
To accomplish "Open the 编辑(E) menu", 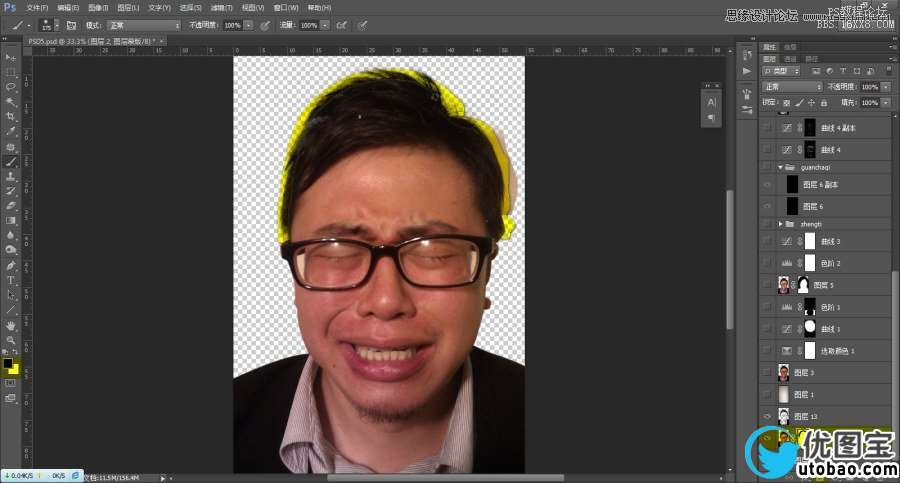I will 68,8.
